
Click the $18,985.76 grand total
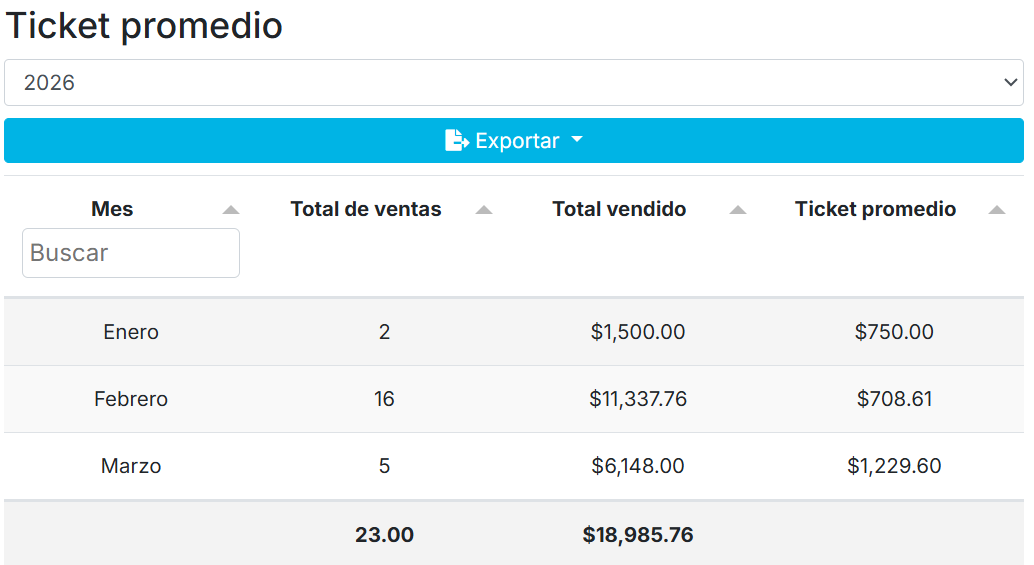tap(638, 535)
